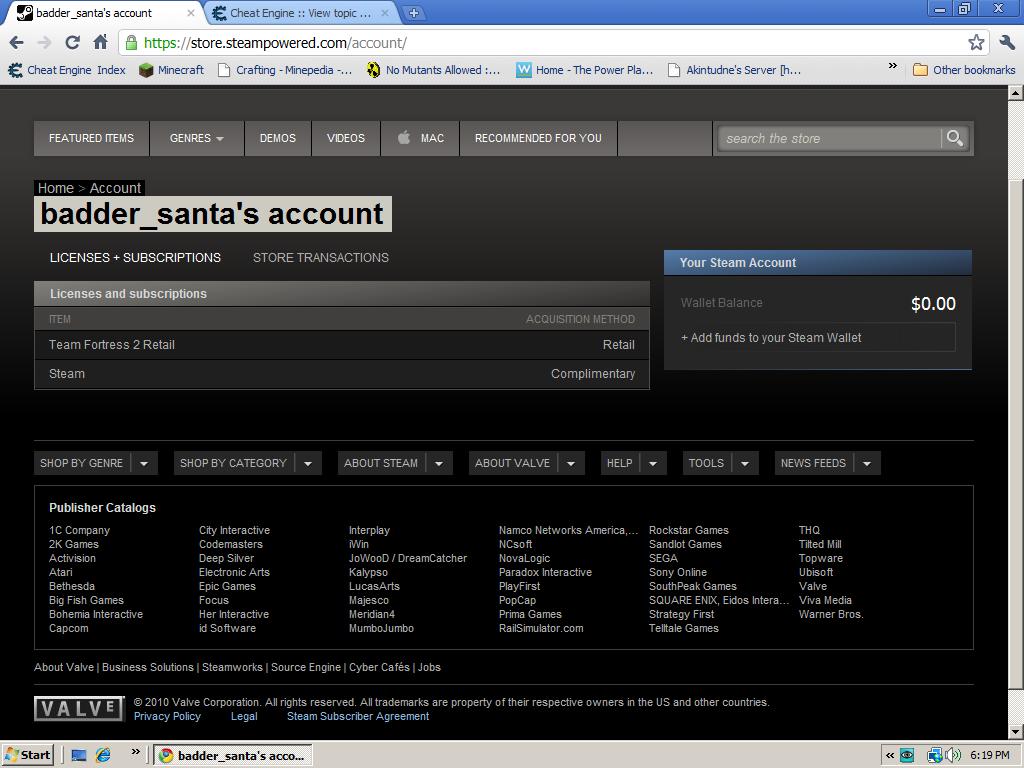1024x768 pixels.
Task: Open Recommended For You
Action: (x=538, y=138)
